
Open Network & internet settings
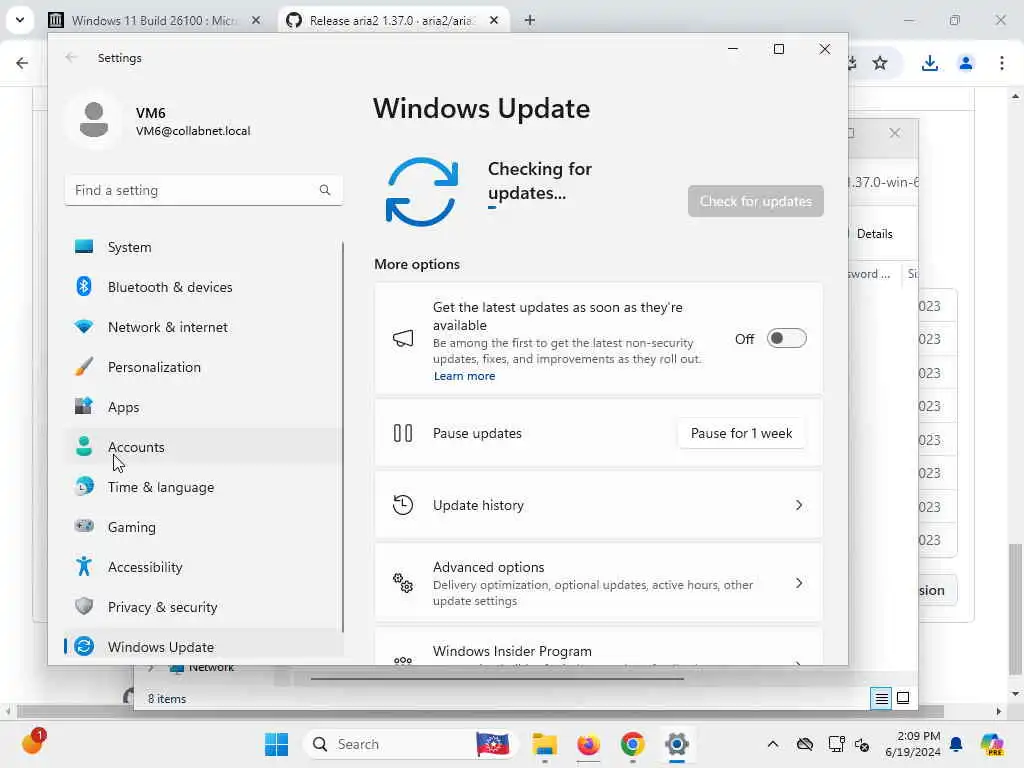pos(203,327)
